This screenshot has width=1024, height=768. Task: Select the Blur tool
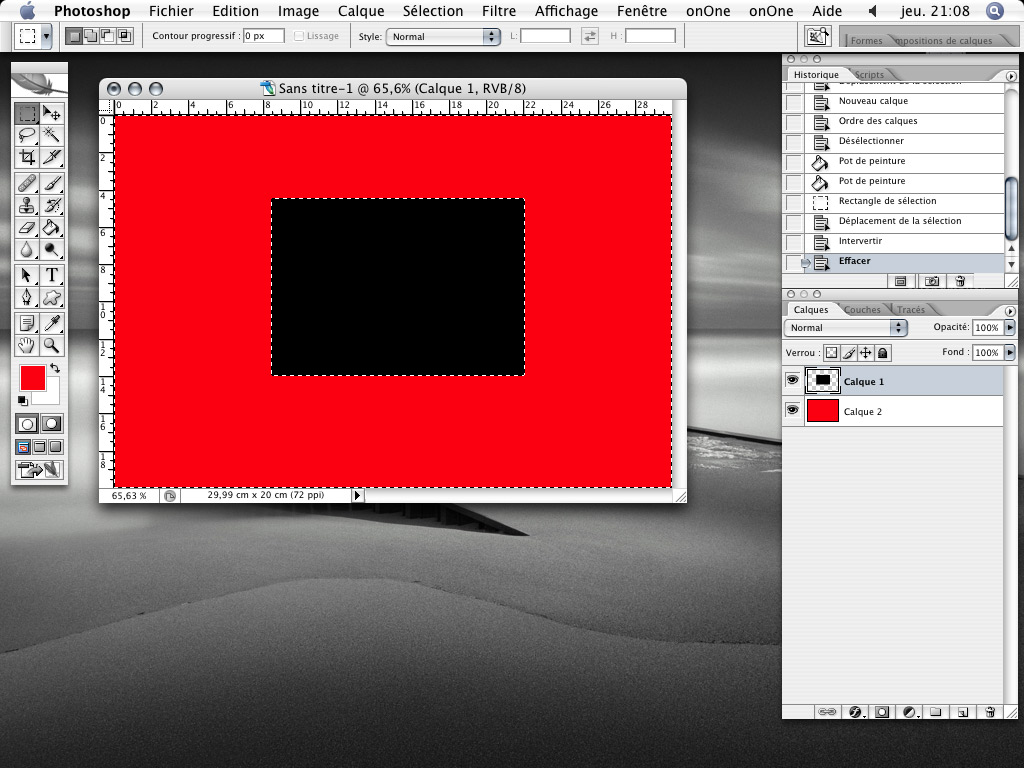(x=27, y=249)
